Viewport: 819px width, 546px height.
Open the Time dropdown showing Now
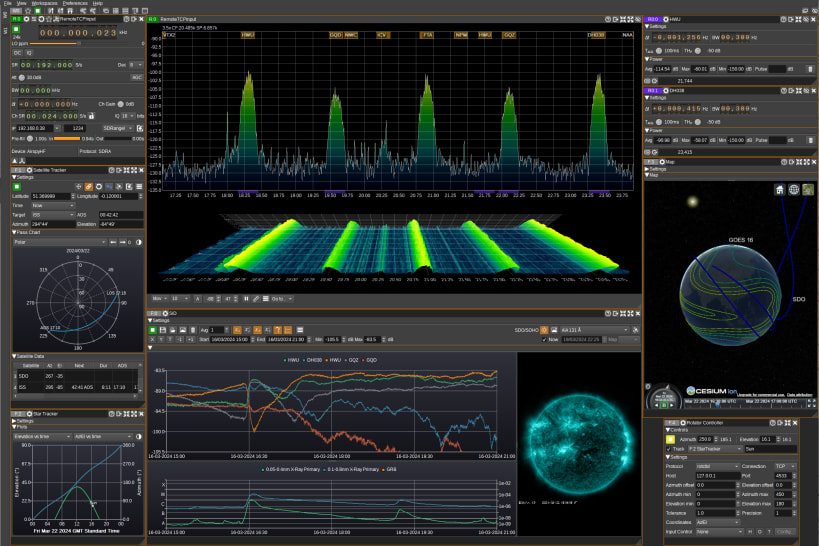[x=52, y=205]
